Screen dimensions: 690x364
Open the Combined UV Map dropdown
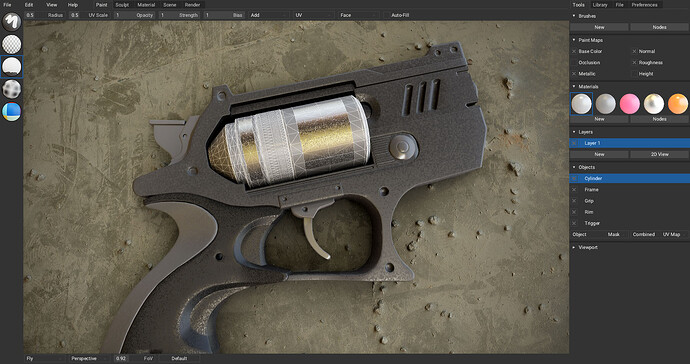click(x=659, y=235)
